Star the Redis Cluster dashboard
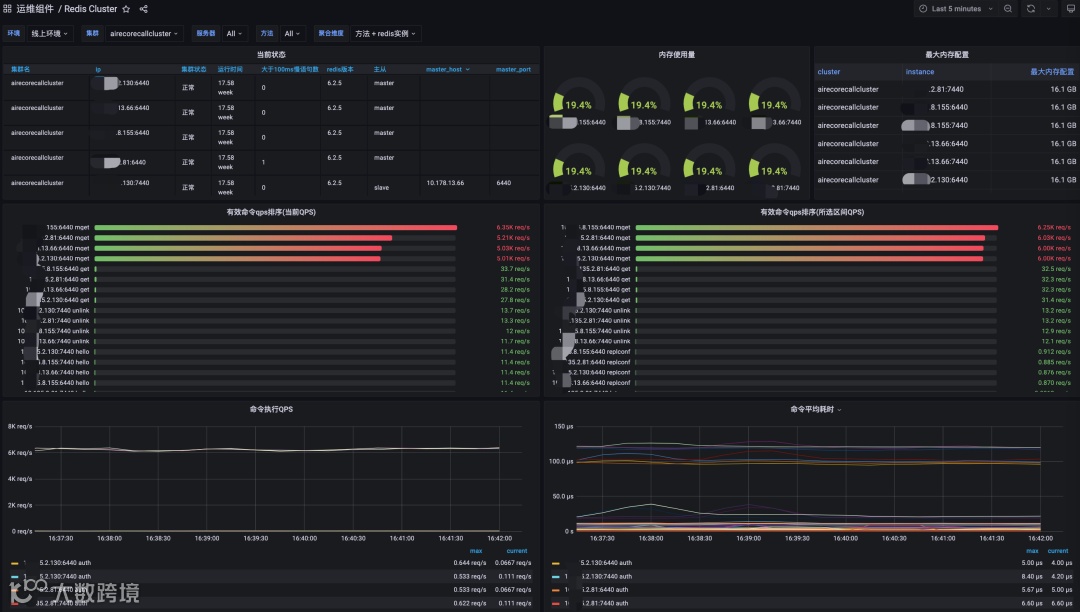The width and height of the screenshot is (1080, 612). (x=126, y=9)
